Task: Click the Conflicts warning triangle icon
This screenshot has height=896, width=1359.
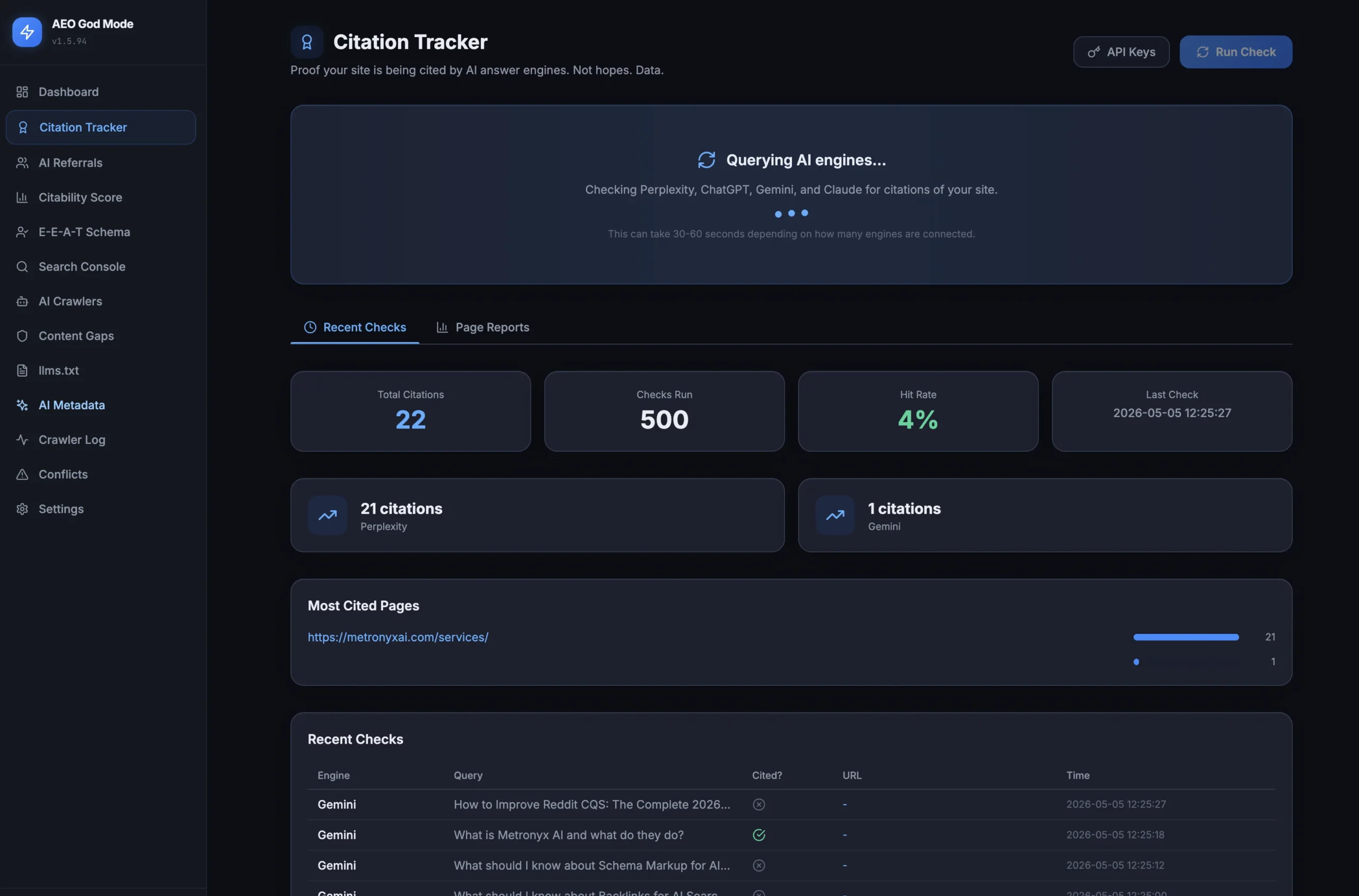Action: click(22, 475)
